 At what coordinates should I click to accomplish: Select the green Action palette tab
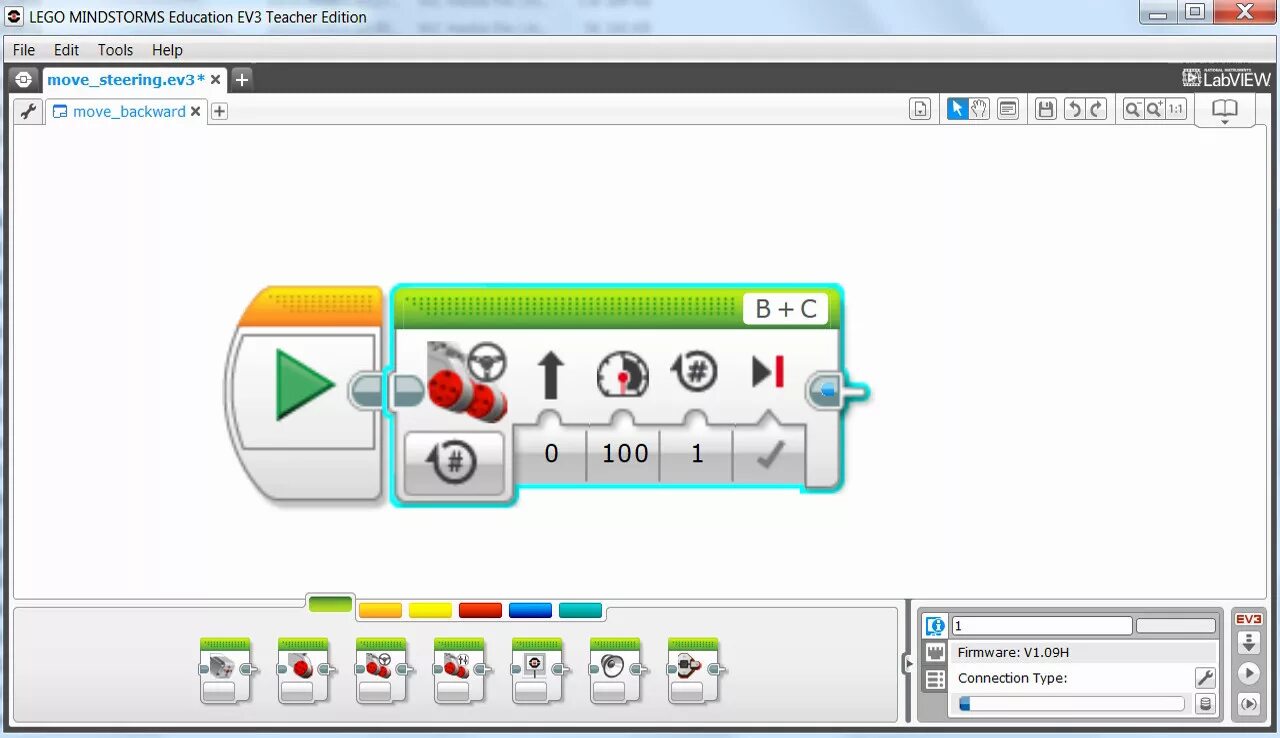(330, 605)
